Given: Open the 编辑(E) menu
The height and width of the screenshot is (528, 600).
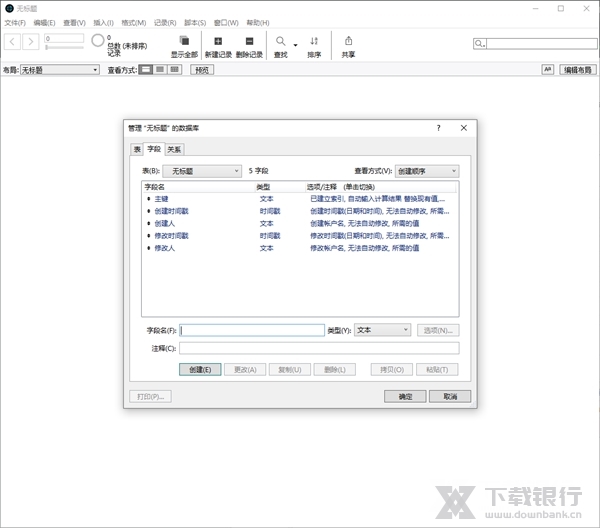Looking at the screenshot, I should point(44,23).
